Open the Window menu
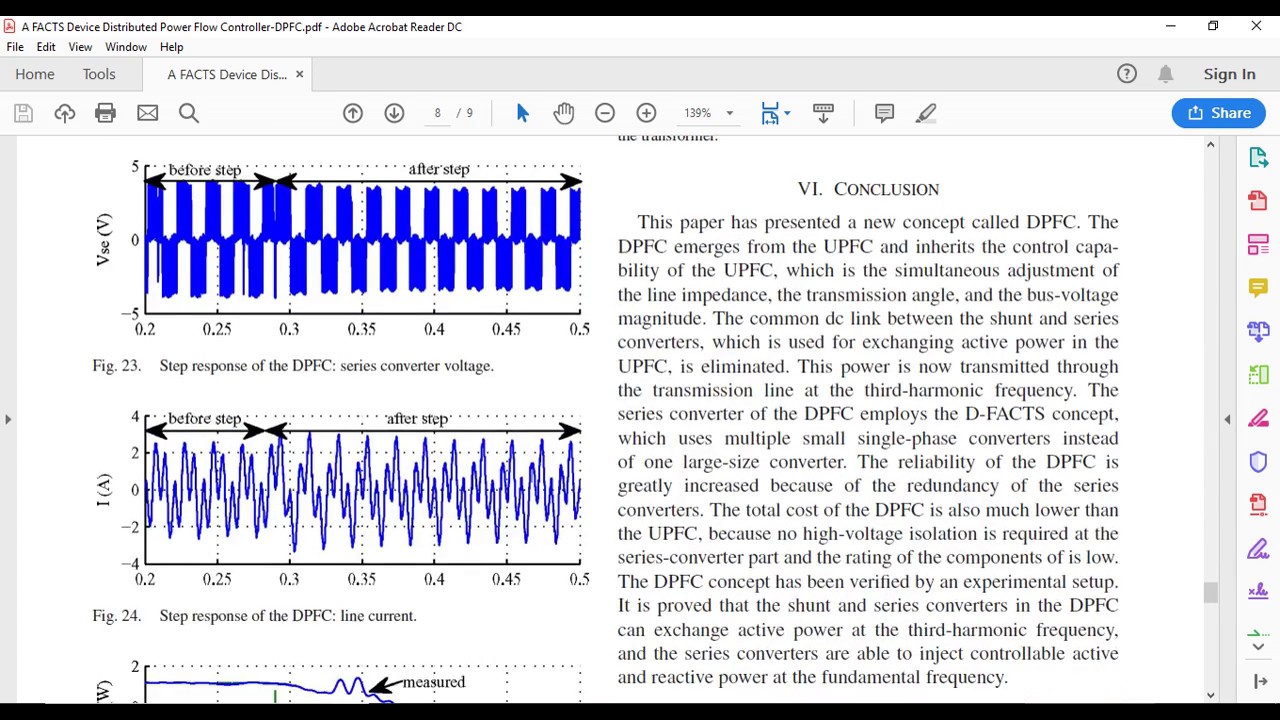The image size is (1280, 720). point(126,47)
